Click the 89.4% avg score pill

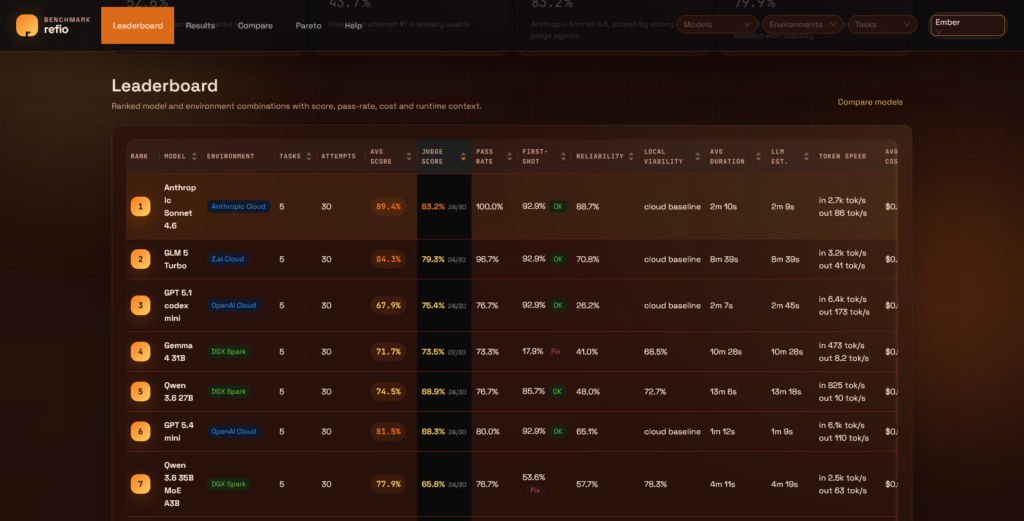[388, 206]
